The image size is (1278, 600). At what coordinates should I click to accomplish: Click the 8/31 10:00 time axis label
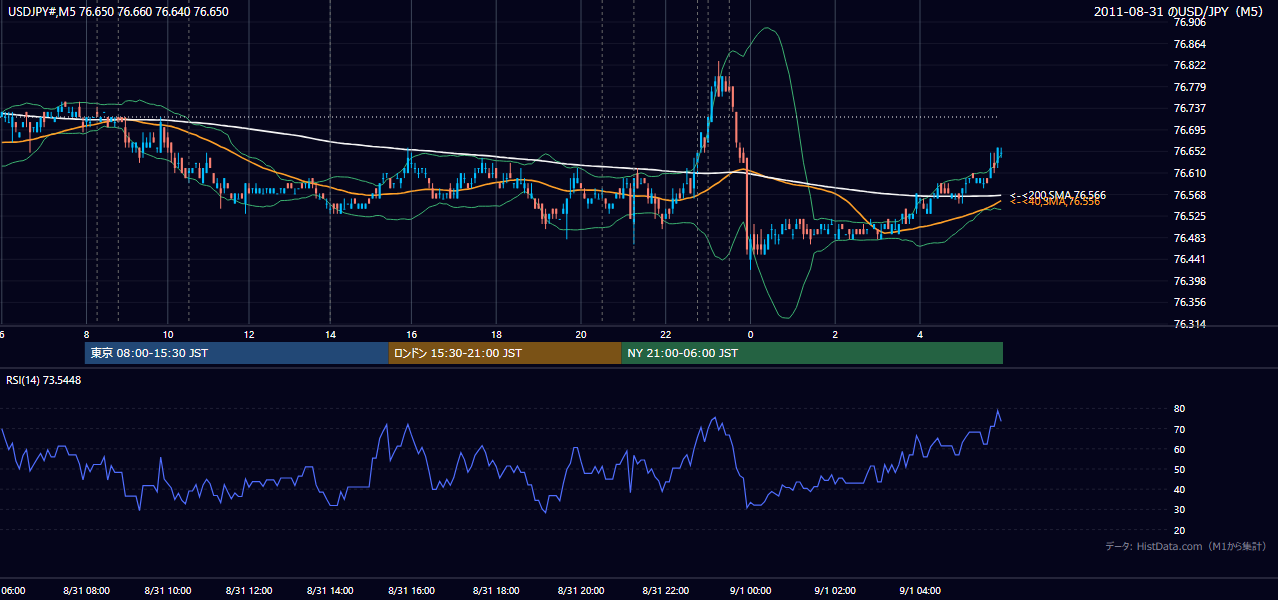point(168,591)
